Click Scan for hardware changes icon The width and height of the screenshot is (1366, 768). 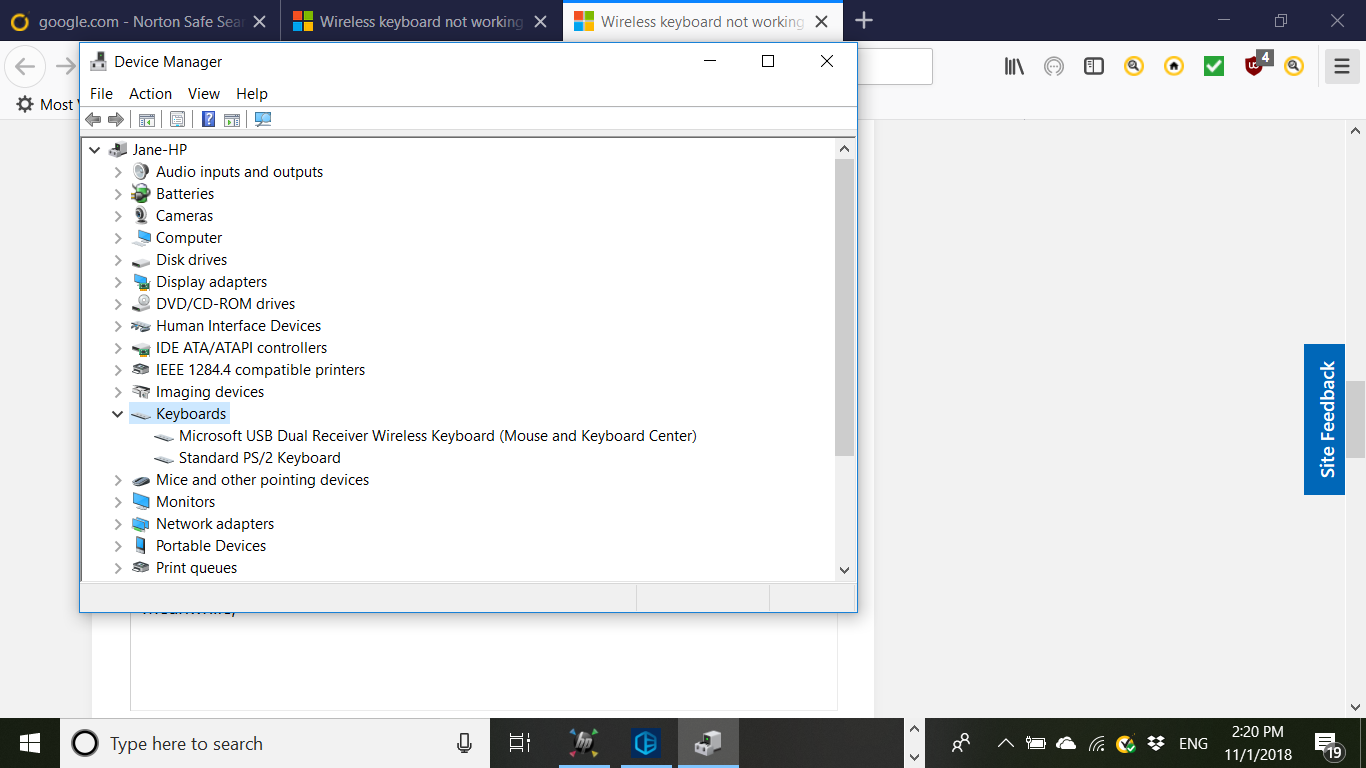pyautogui.click(x=263, y=119)
